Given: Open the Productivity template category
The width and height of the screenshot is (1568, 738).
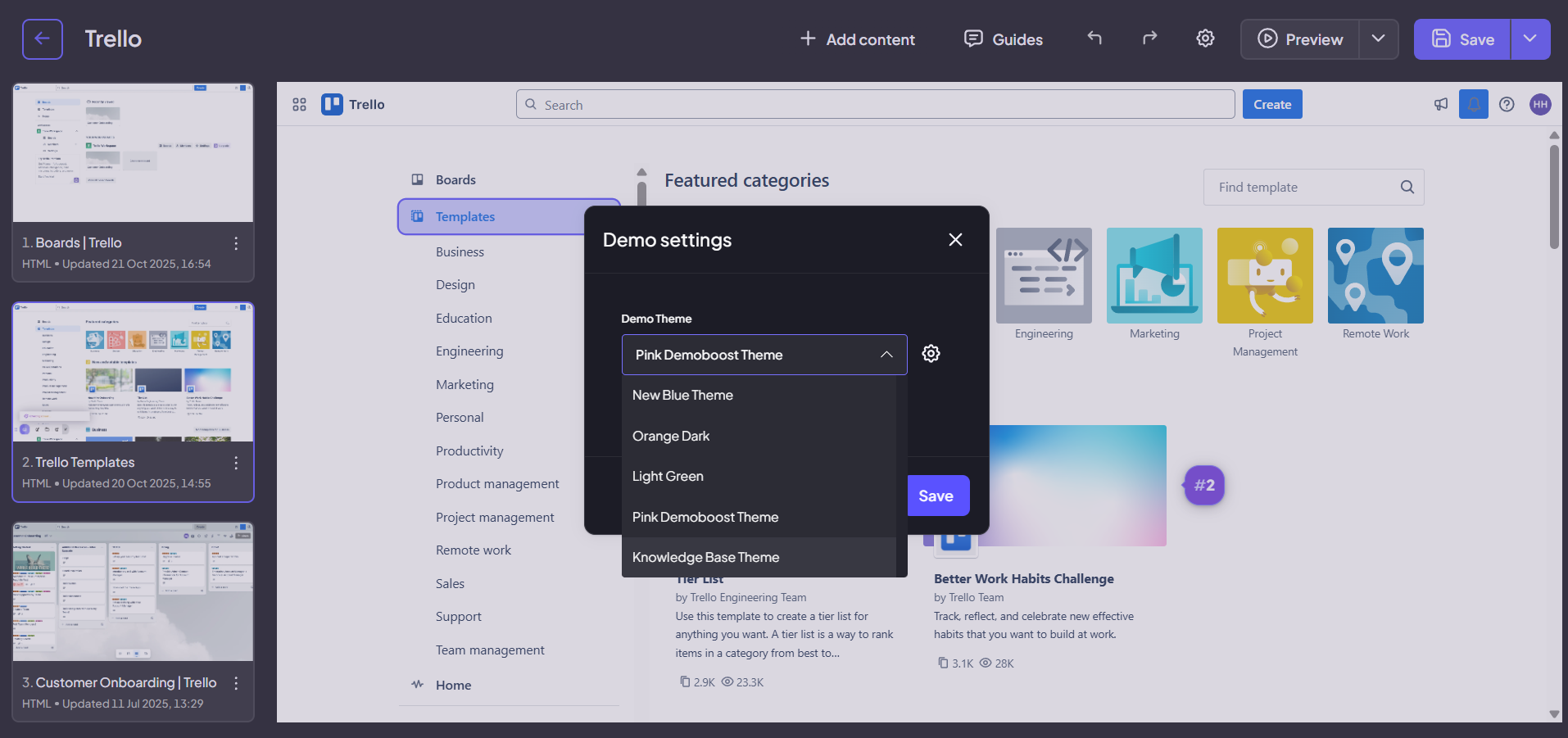Looking at the screenshot, I should point(469,450).
